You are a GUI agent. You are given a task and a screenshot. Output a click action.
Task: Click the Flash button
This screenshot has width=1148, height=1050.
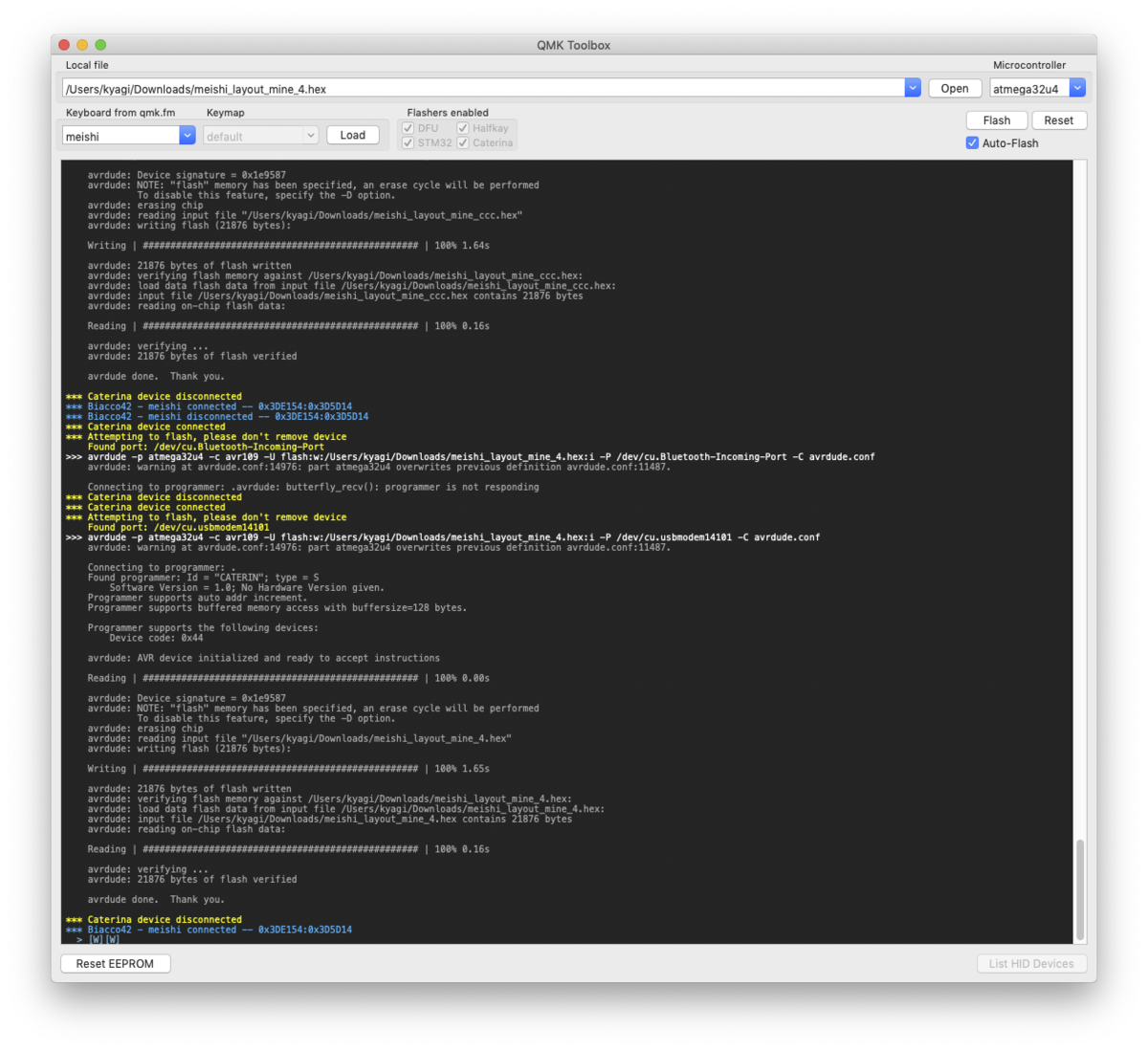click(996, 120)
